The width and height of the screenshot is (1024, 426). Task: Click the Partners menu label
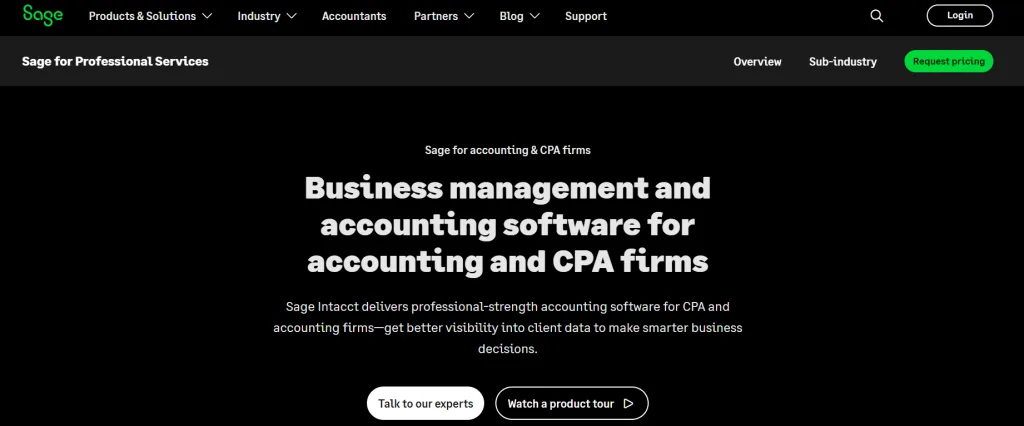tap(437, 16)
